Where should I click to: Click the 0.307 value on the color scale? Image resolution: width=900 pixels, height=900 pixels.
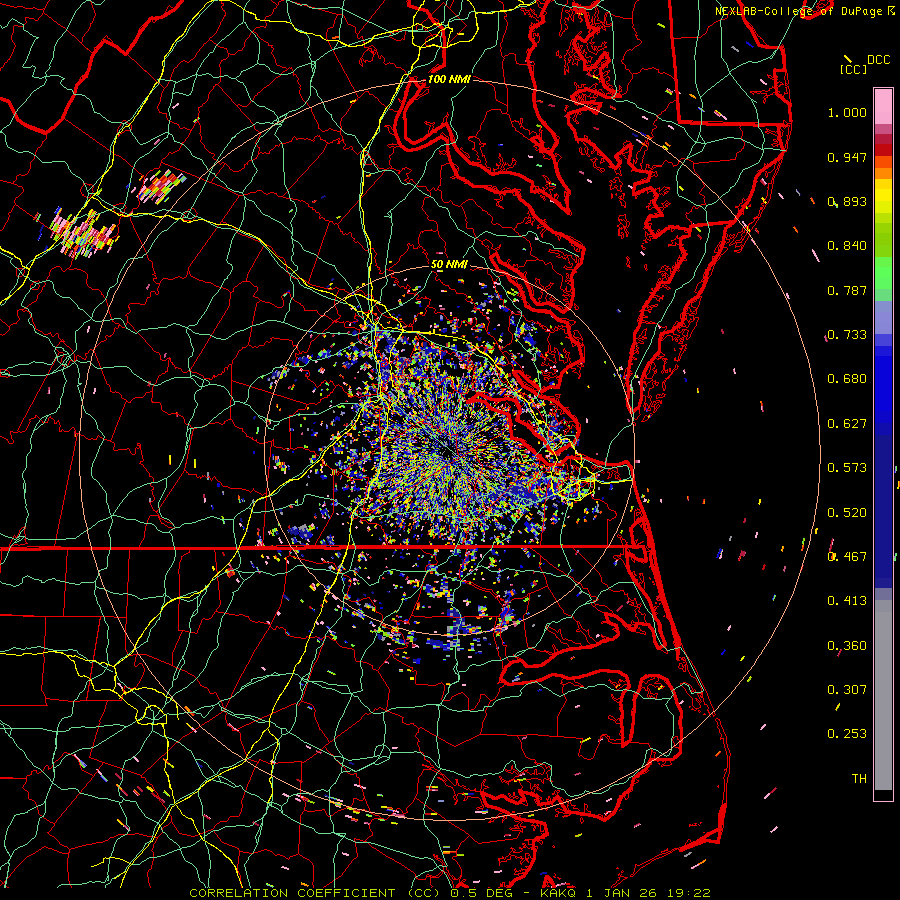tap(847, 690)
